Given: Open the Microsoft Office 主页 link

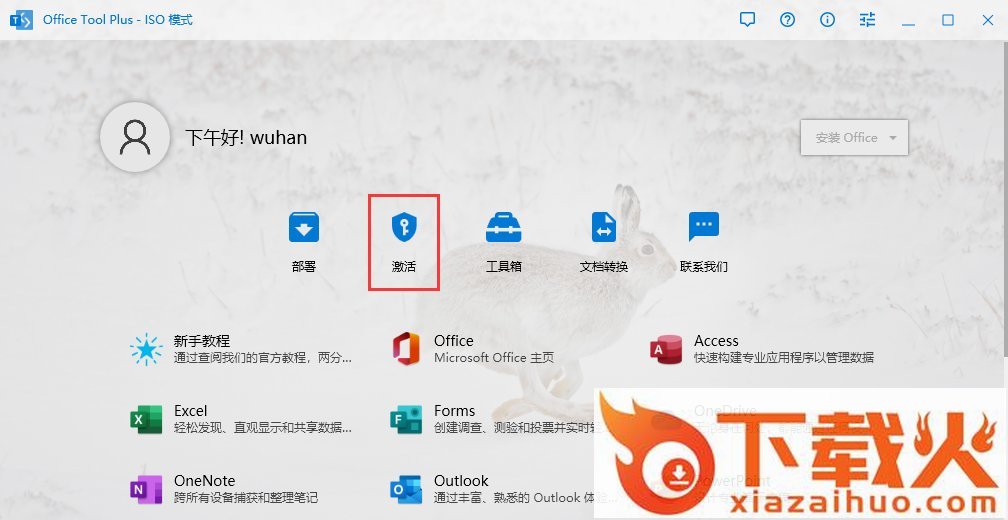Looking at the screenshot, I should [x=493, y=357].
